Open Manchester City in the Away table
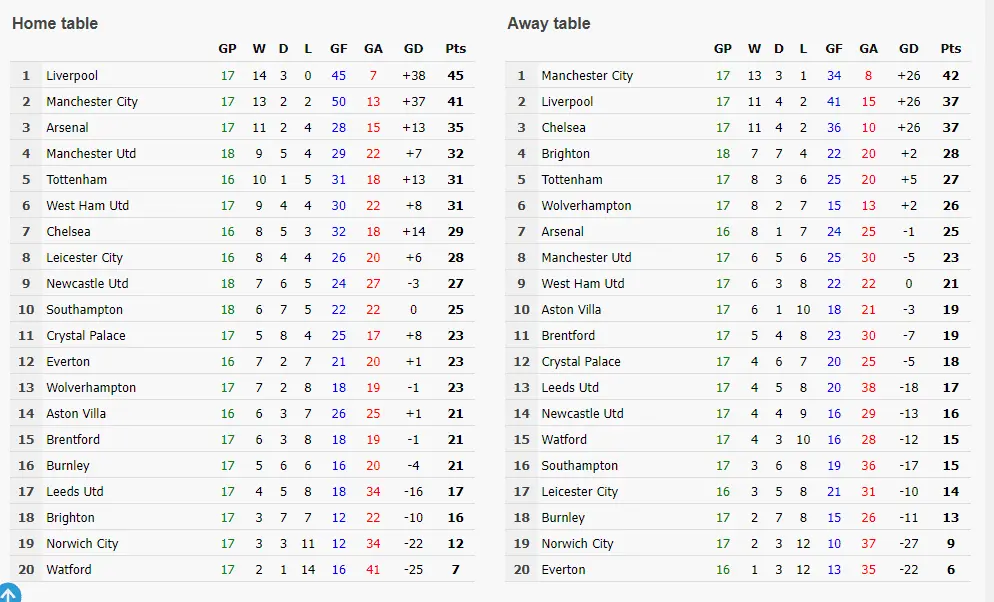Viewport: 994px width, 602px height. click(587, 76)
